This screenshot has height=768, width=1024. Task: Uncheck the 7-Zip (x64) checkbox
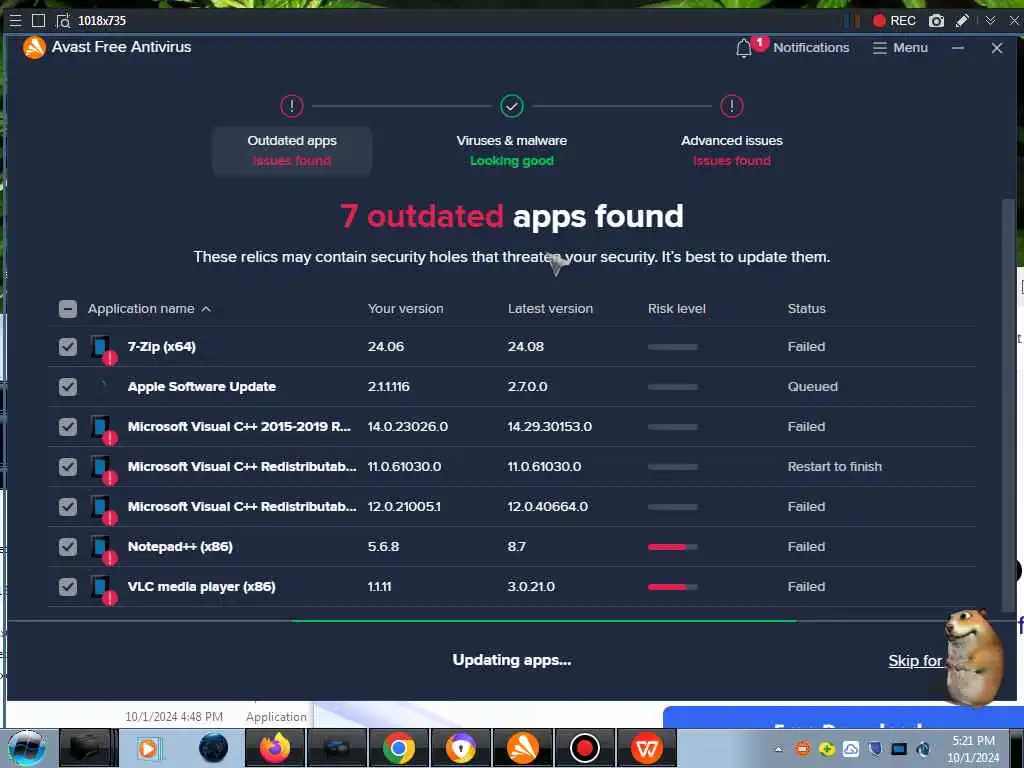tap(68, 347)
